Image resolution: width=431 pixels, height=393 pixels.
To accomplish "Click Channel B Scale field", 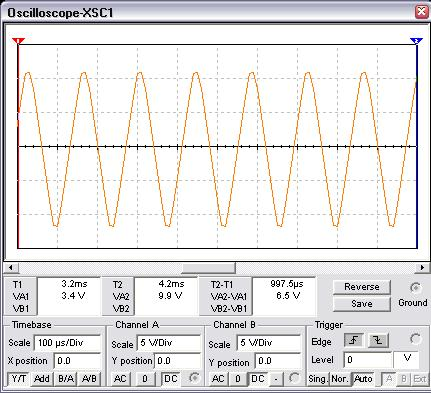I will [269, 343].
